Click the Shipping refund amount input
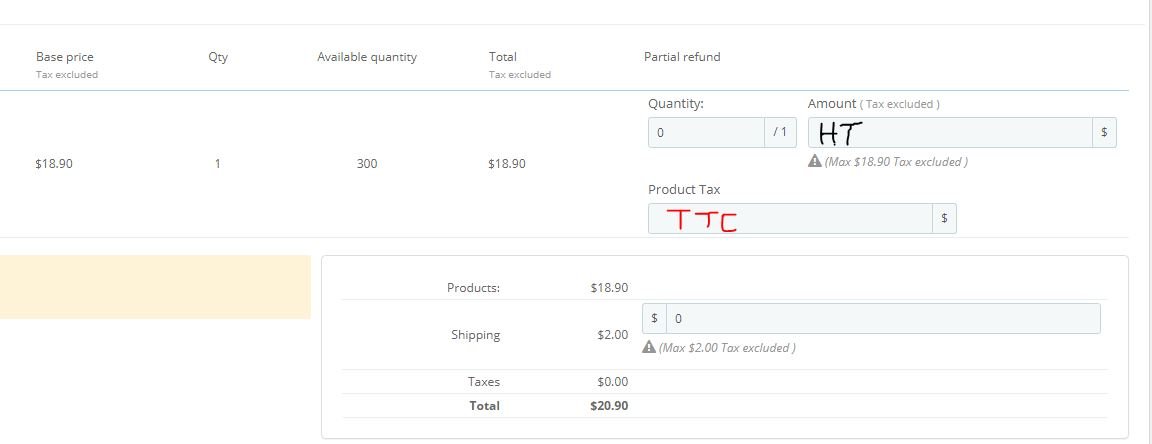 [x=882, y=318]
